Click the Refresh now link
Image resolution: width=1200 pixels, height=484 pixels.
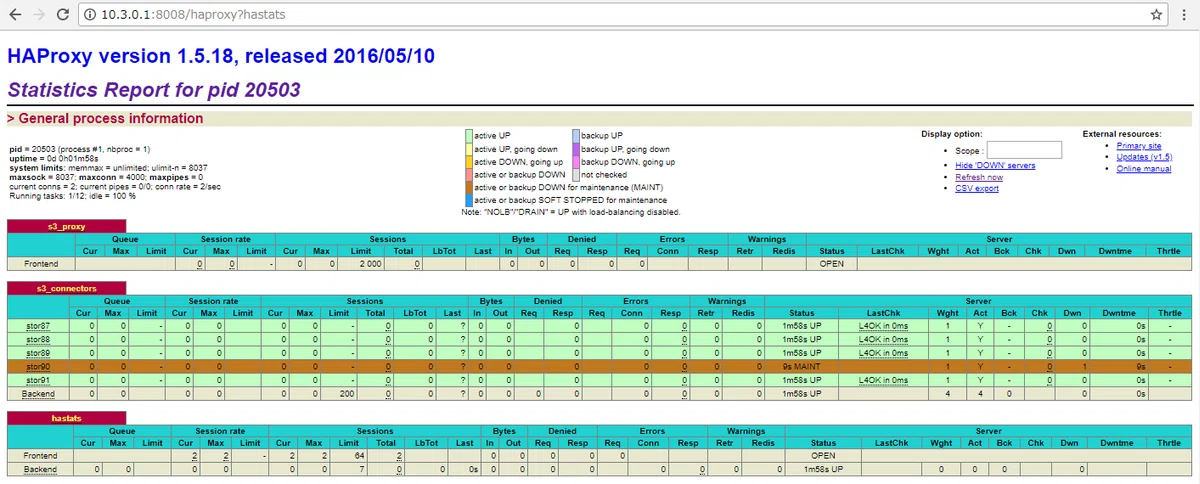pyautogui.click(x=978, y=177)
